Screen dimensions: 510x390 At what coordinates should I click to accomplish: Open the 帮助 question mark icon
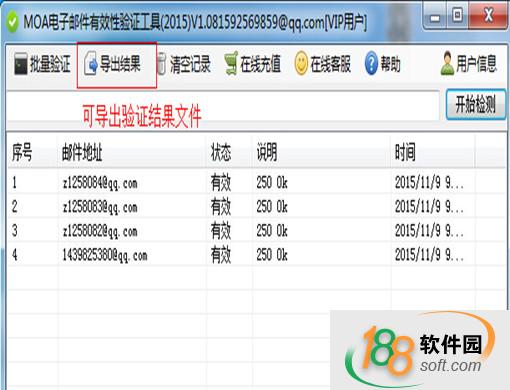[371, 63]
